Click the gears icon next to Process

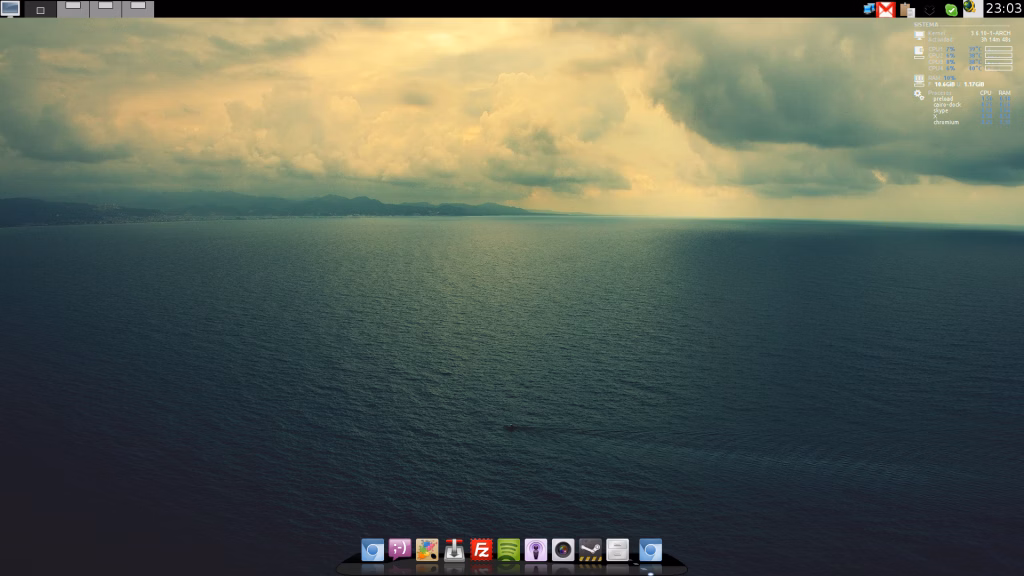click(x=919, y=95)
